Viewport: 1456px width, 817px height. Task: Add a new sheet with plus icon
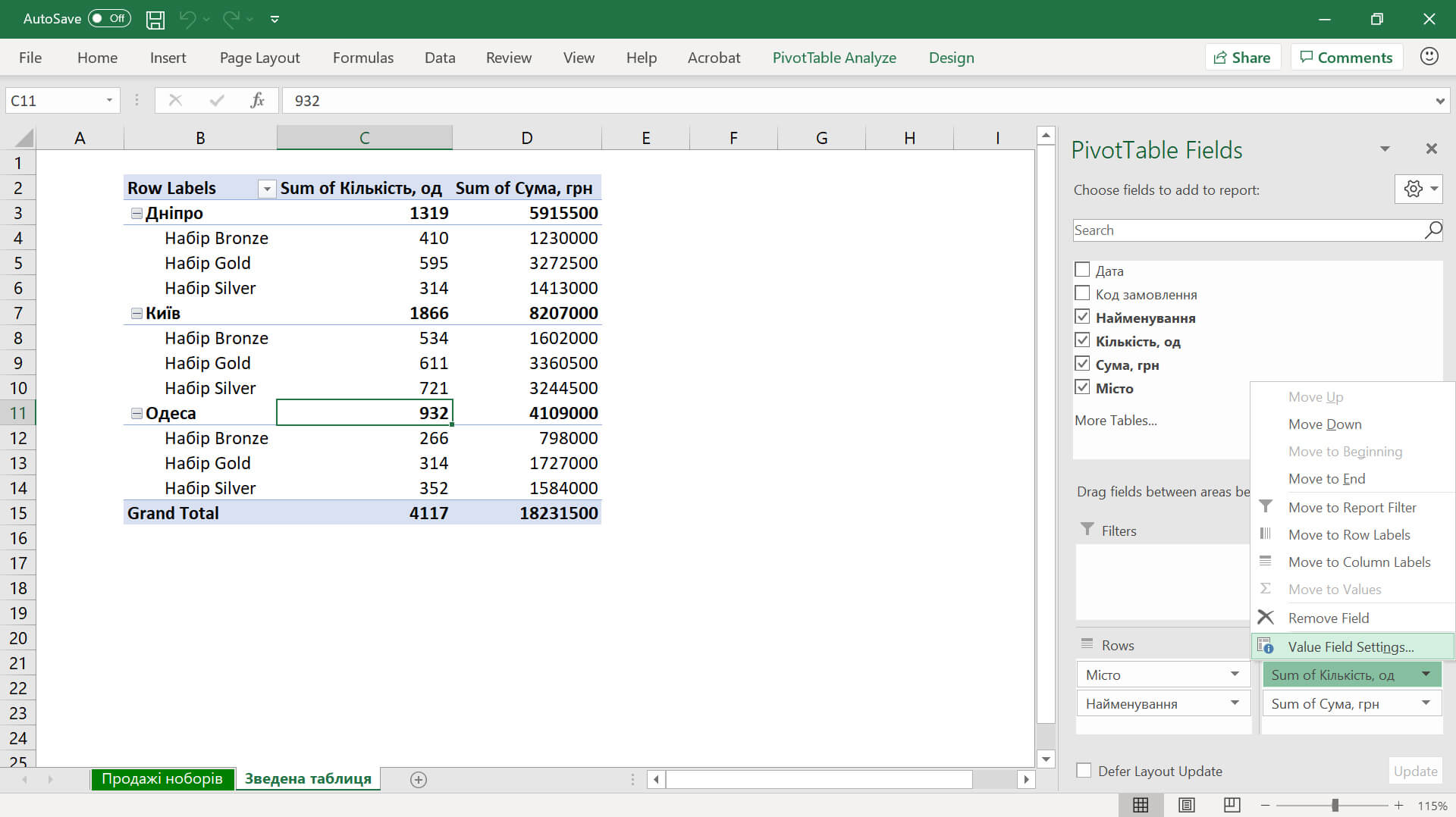pyautogui.click(x=418, y=779)
